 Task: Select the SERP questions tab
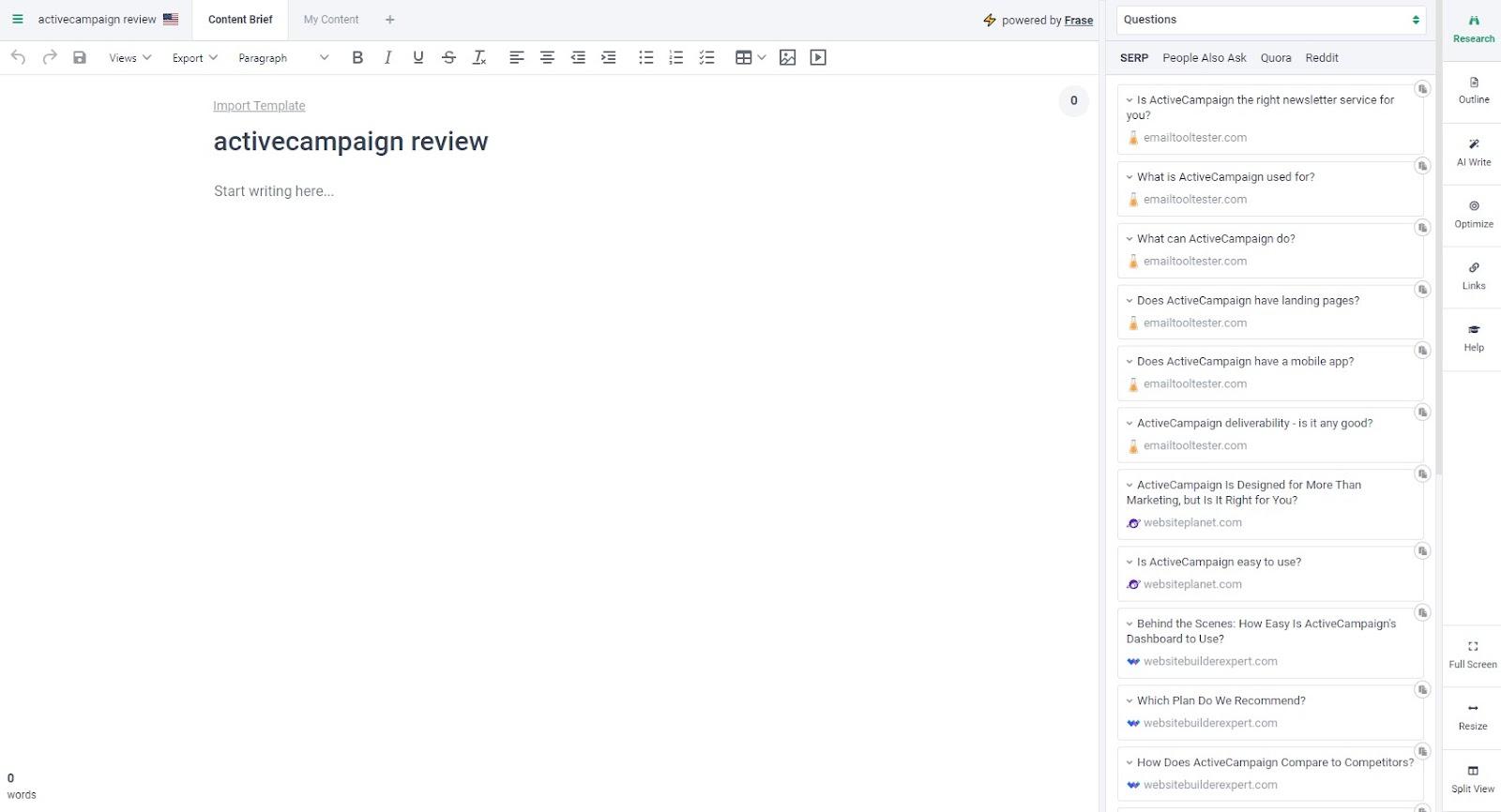pos(1134,57)
